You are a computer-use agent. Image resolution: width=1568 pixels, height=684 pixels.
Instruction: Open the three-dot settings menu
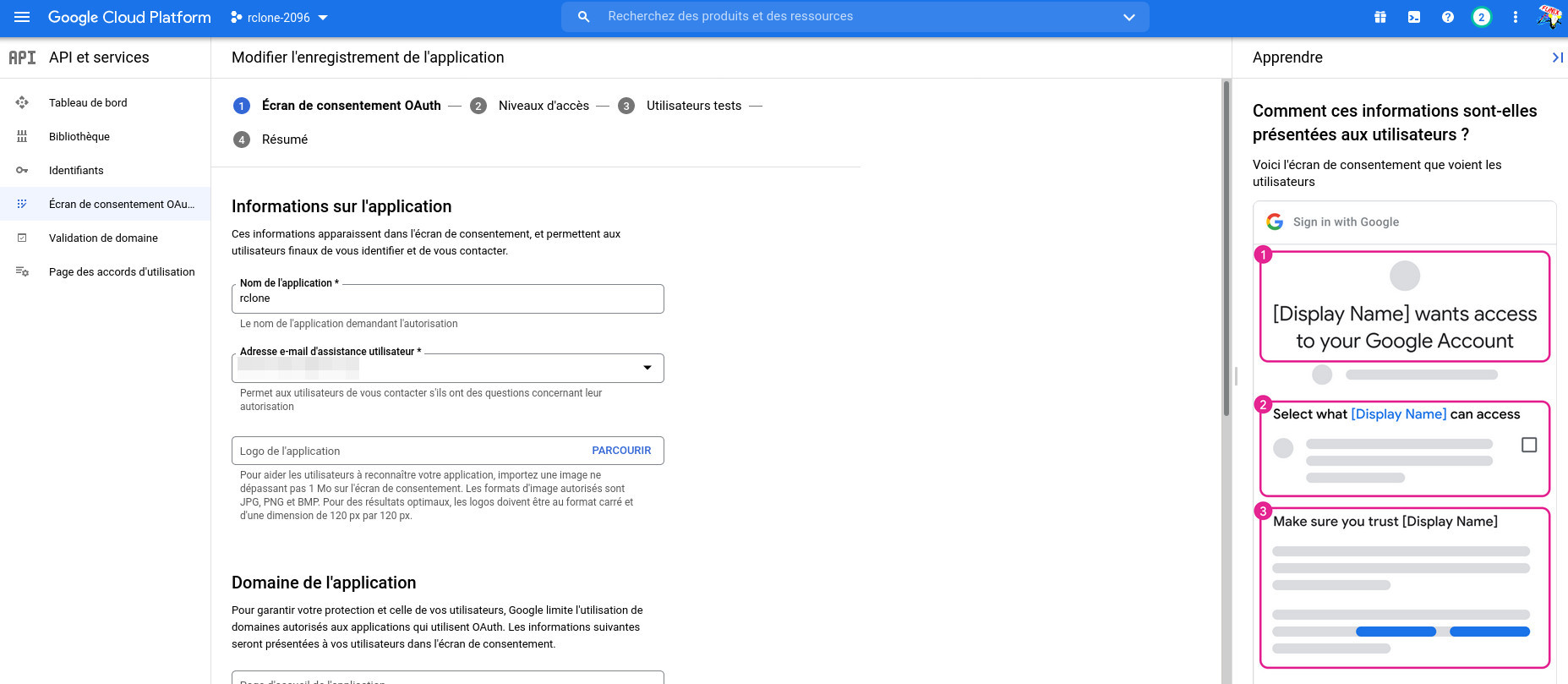click(x=1516, y=17)
